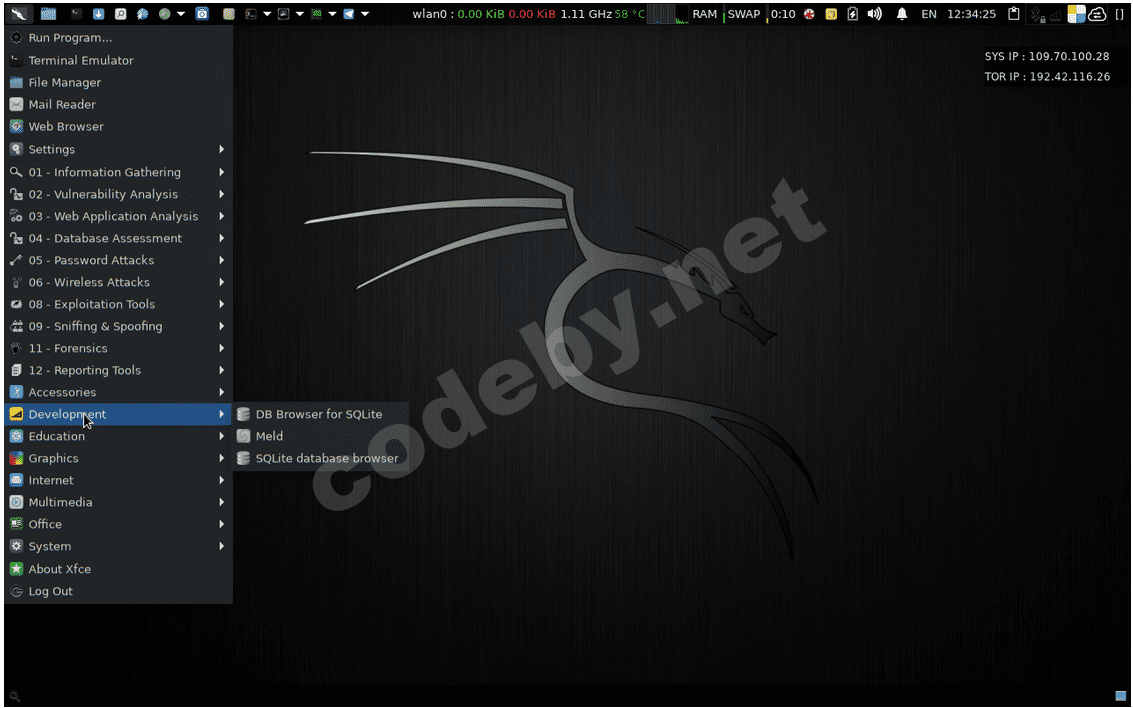
Task: Open 05 - Password Attacks category
Action: click(119, 260)
